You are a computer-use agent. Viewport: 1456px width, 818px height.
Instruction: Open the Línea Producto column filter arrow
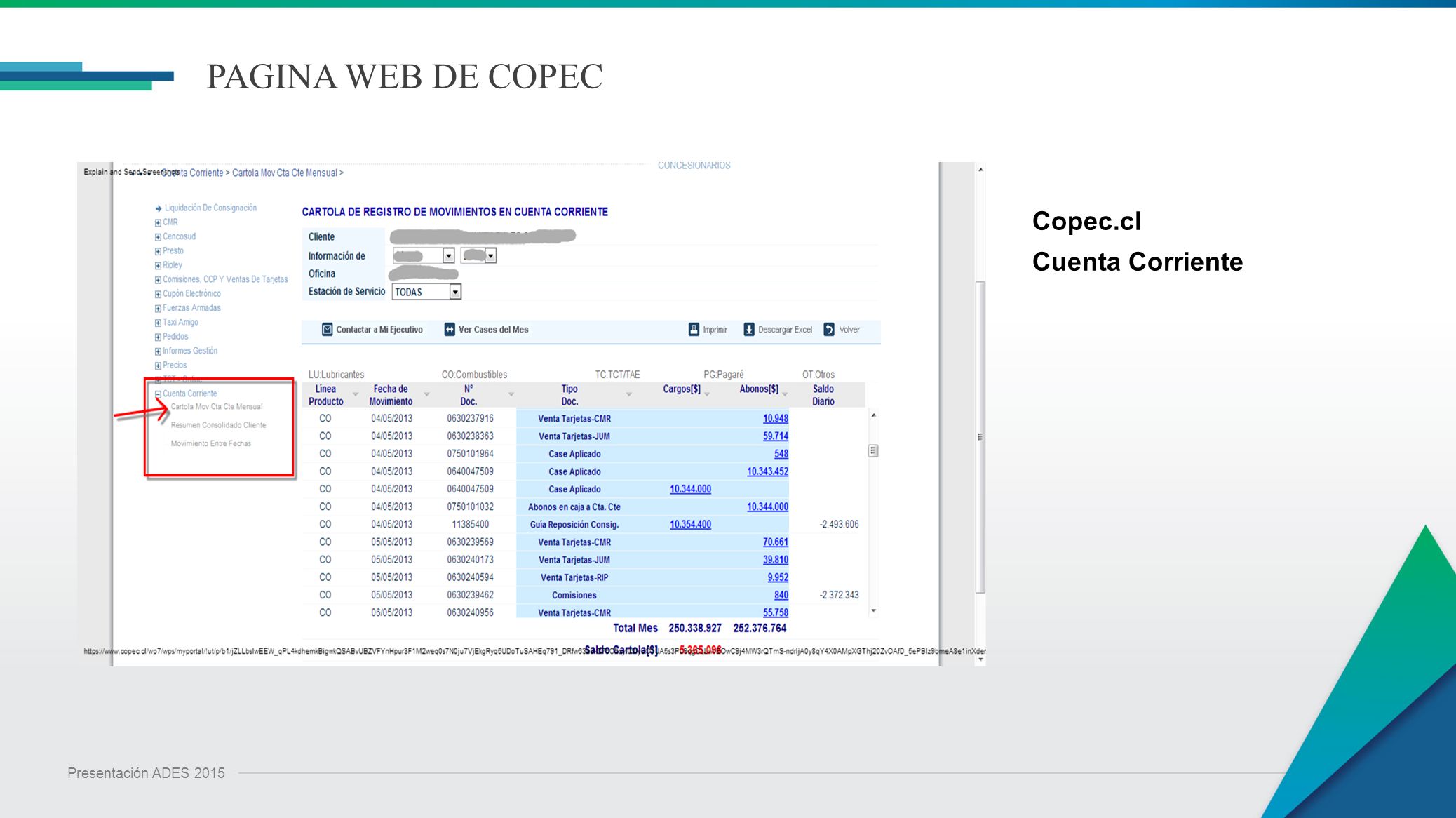[356, 395]
